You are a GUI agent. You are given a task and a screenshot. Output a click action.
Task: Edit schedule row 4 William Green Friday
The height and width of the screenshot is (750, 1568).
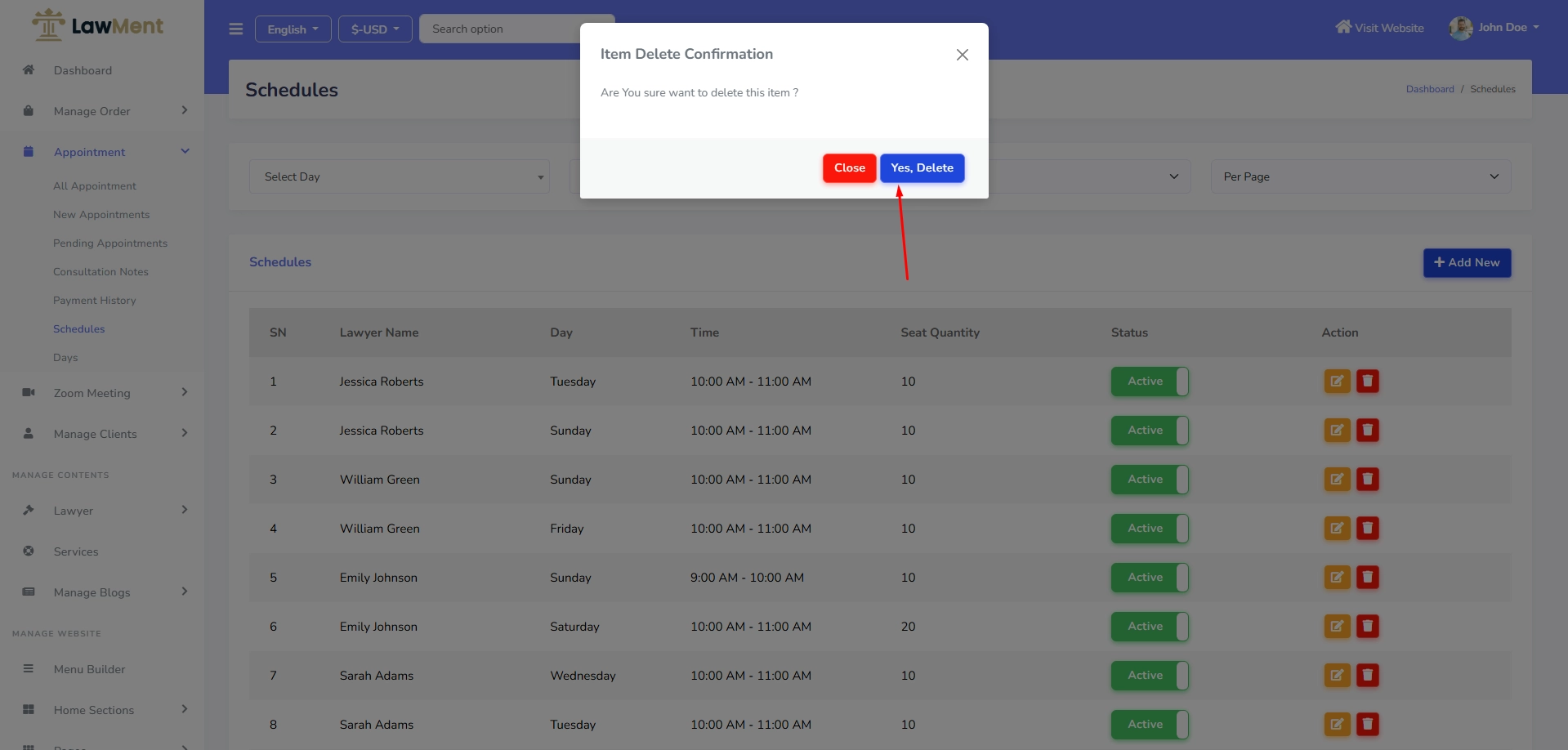coord(1337,529)
